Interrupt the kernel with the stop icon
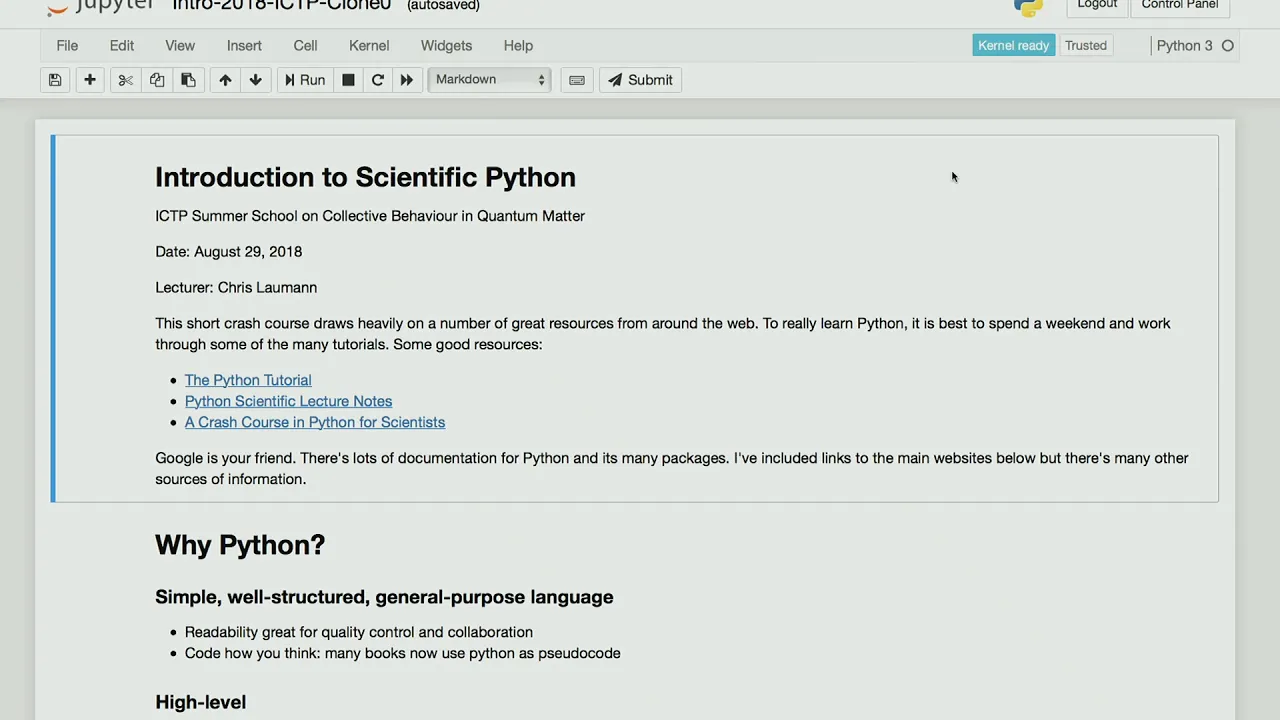Image resolution: width=1280 pixels, height=720 pixels. tap(348, 80)
